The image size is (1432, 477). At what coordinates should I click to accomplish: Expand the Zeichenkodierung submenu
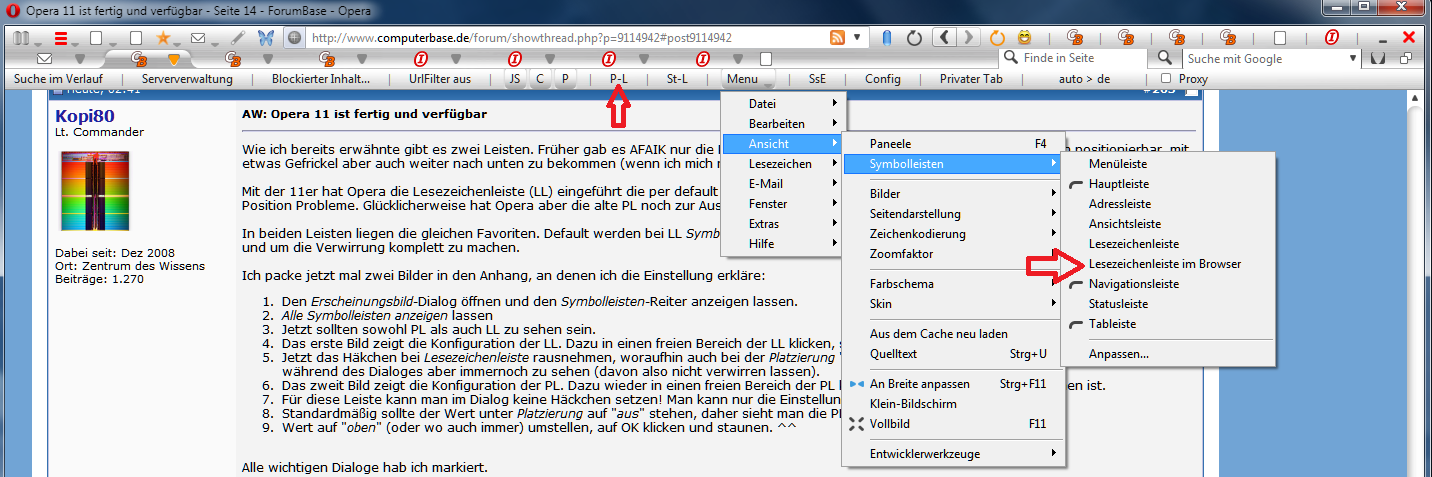[x=951, y=234]
